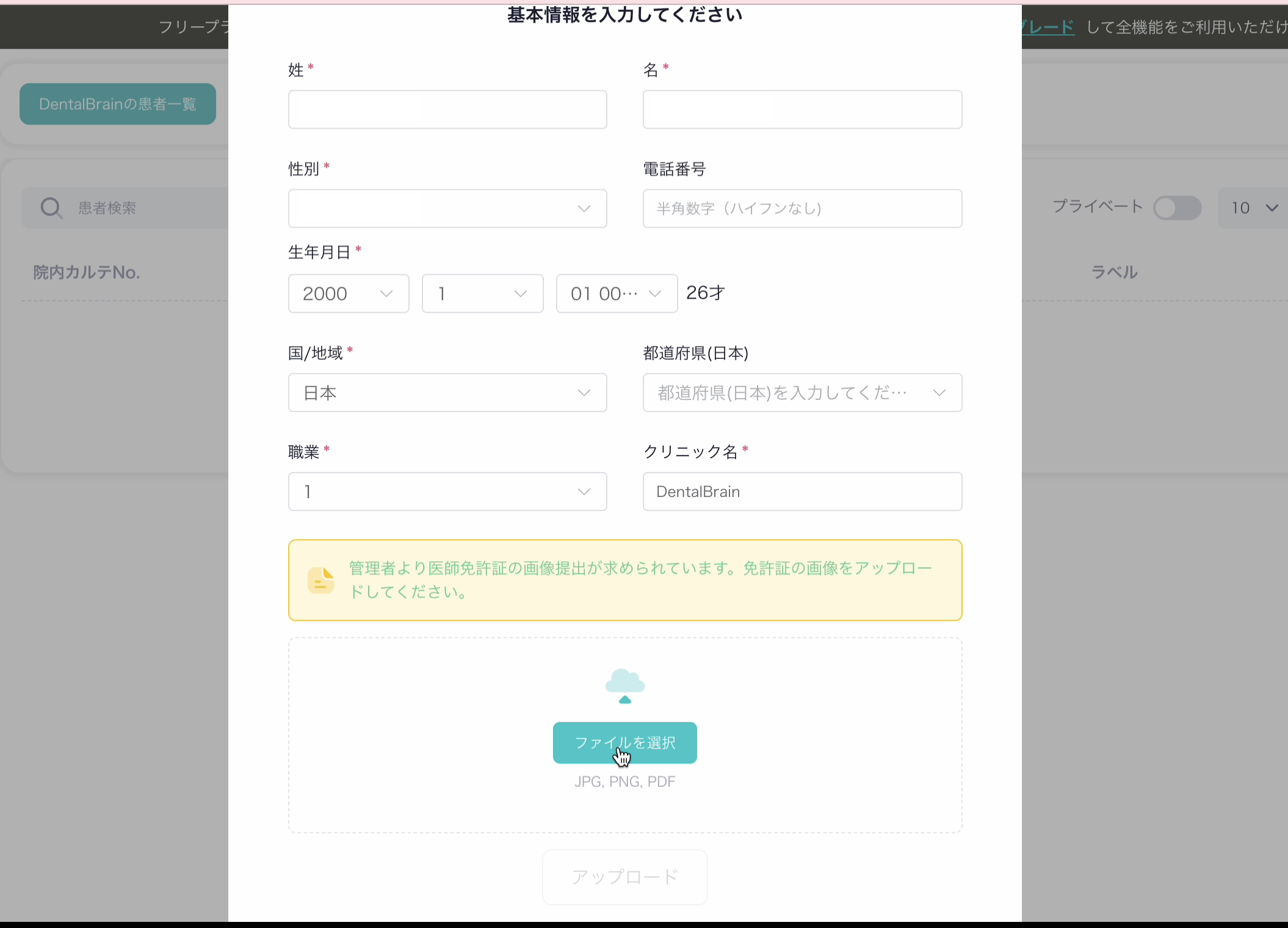Viewport: 1288px width, 928px height.
Task: Expand the birth year 2000 dropdown
Action: click(348, 294)
